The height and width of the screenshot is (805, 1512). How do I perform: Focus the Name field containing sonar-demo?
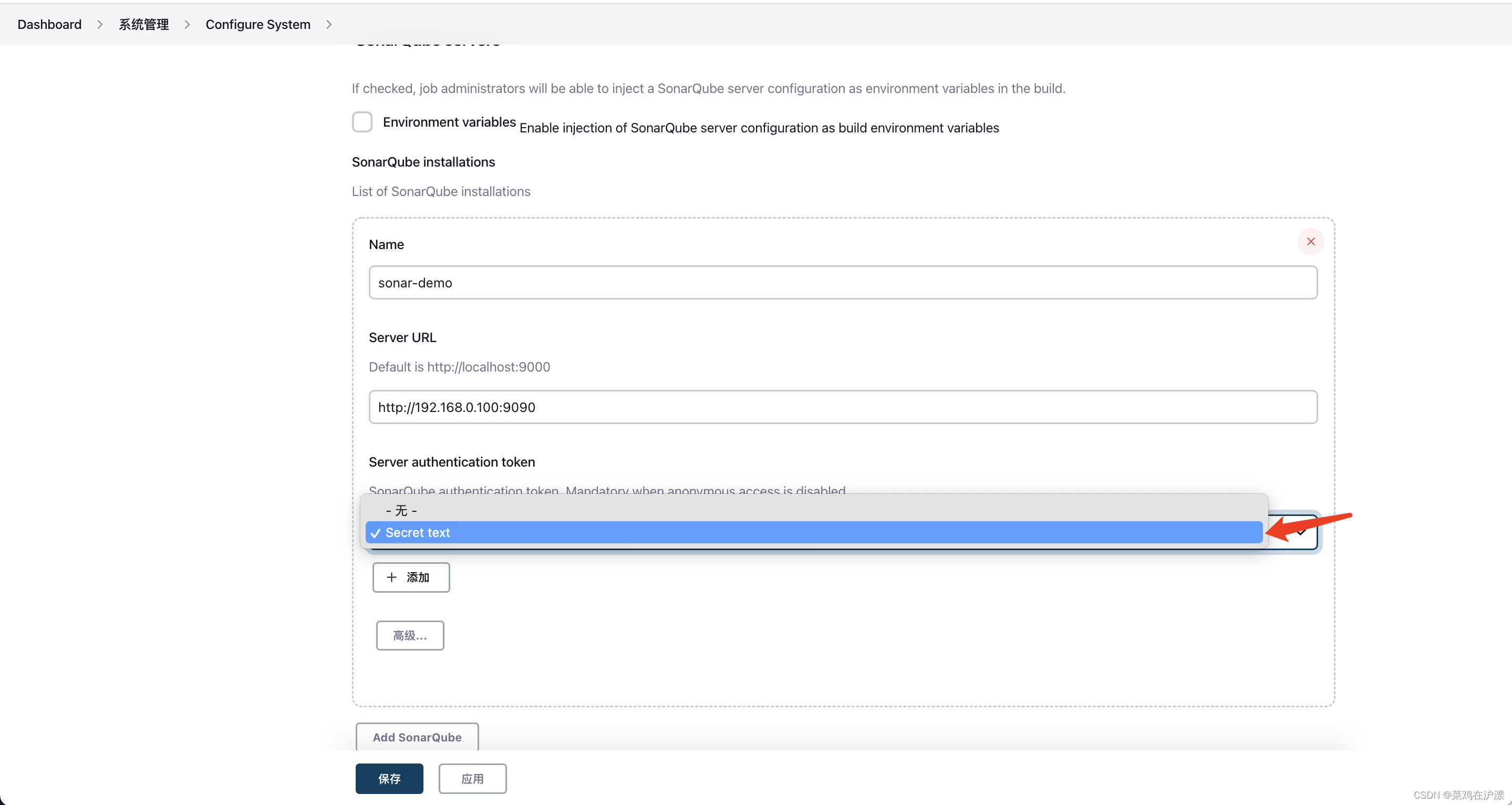pos(843,282)
